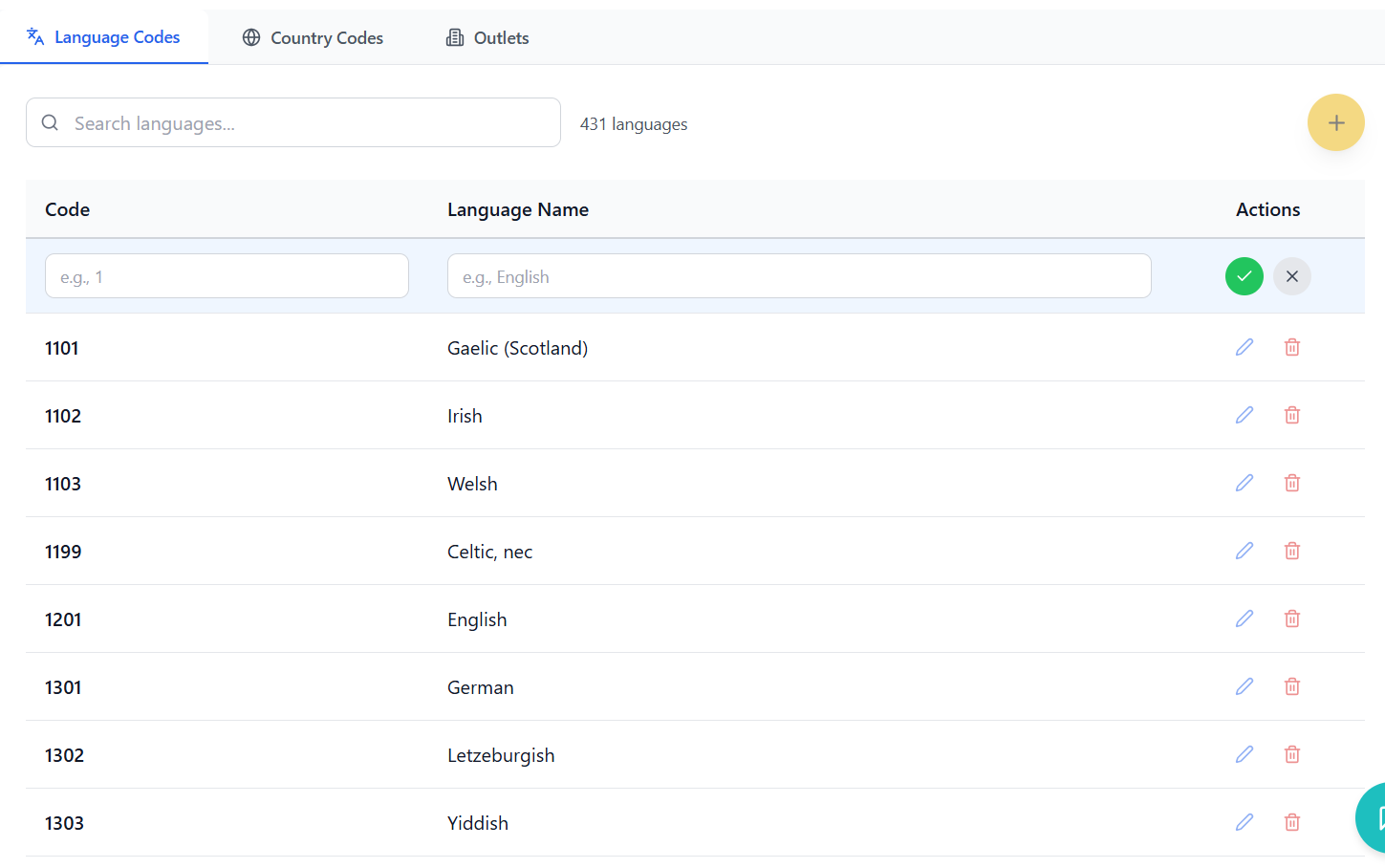This screenshot has height=868, width=1385.
Task: Edit the Welsh language row
Action: 1244,483
